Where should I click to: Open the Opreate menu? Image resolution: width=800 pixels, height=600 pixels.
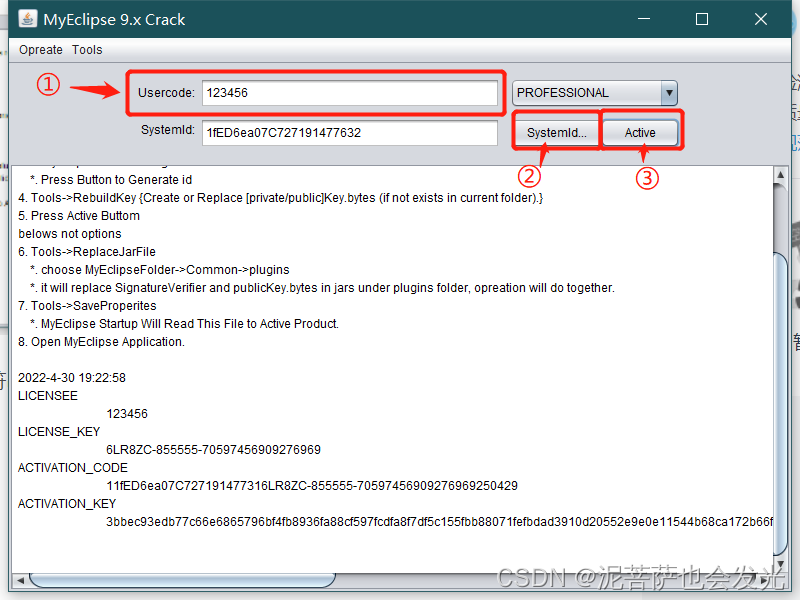[41, 50]
